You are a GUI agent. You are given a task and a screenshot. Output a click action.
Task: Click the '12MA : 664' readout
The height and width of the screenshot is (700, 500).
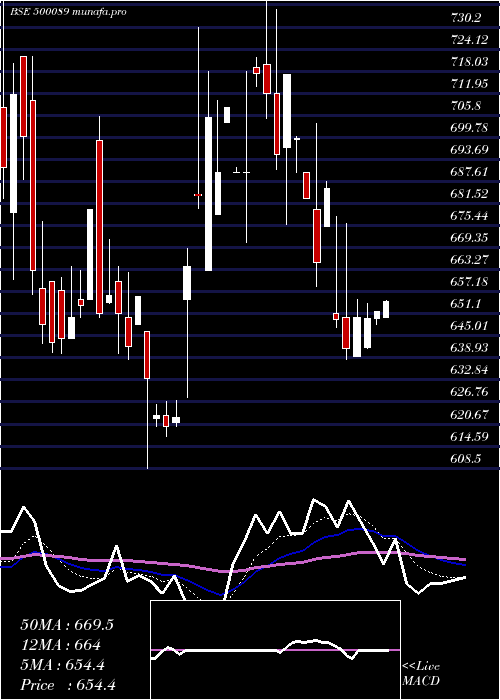(x=61, y=645)
